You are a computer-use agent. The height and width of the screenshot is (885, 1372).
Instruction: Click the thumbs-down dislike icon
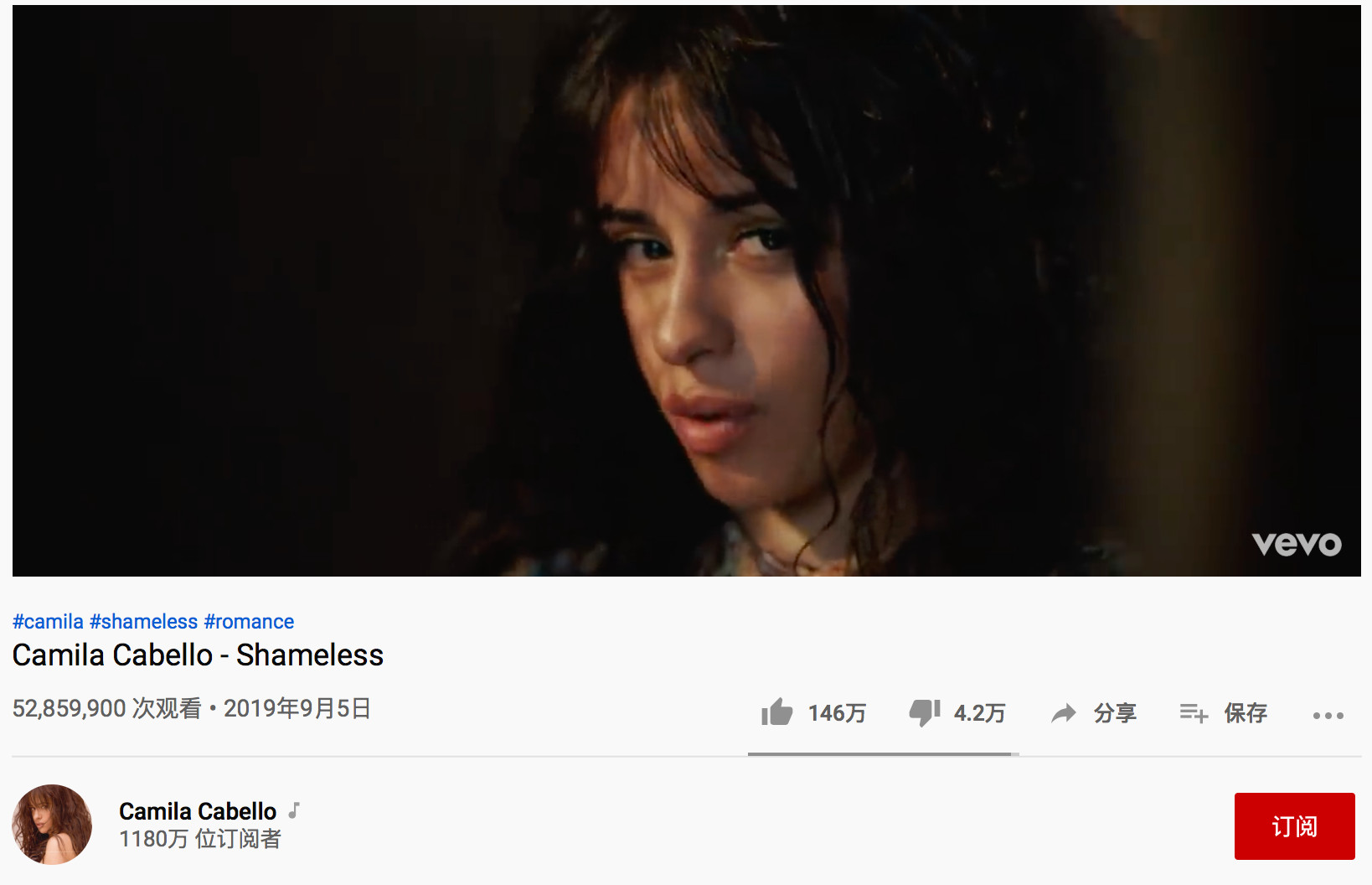(925, 713)
